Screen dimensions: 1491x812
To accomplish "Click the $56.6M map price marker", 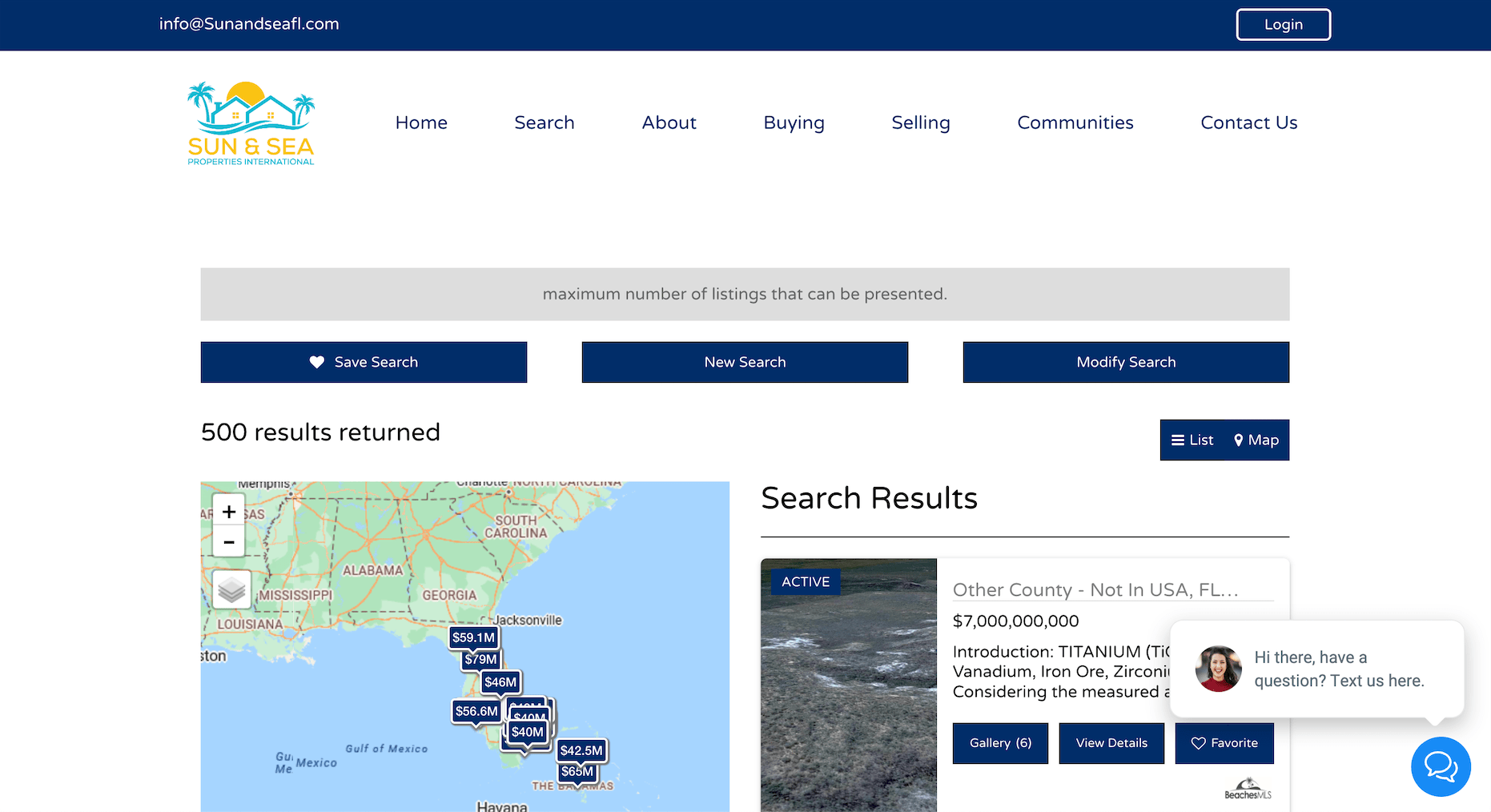I will point(476,711).
